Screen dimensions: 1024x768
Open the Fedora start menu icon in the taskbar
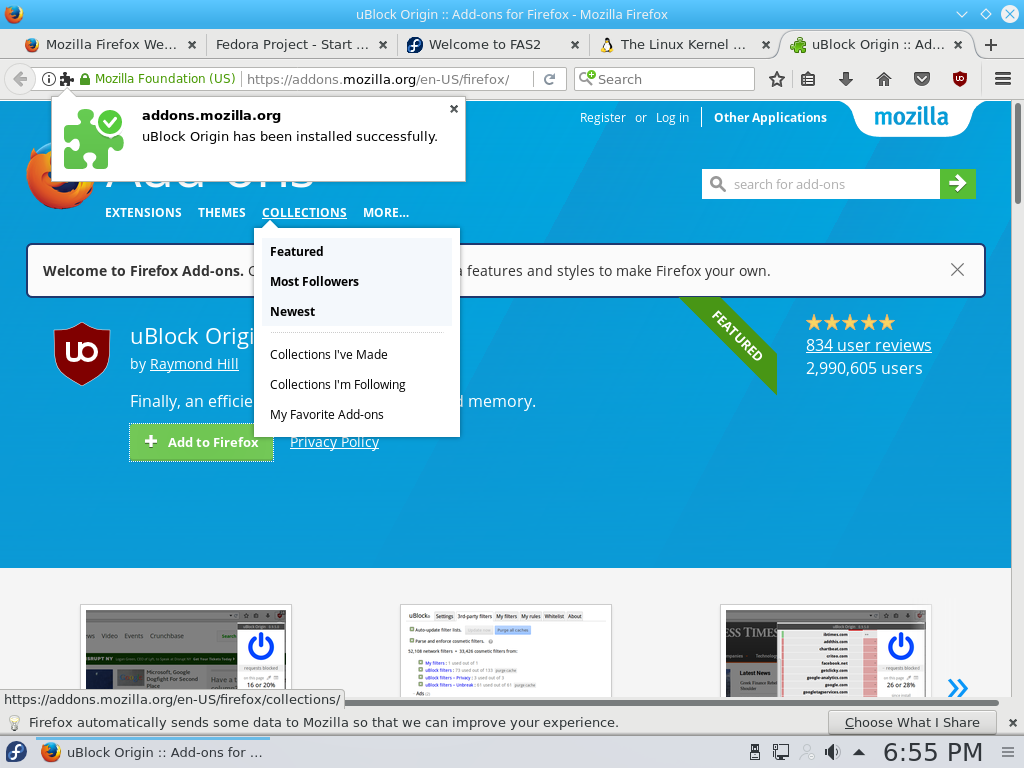coord(16,752)
